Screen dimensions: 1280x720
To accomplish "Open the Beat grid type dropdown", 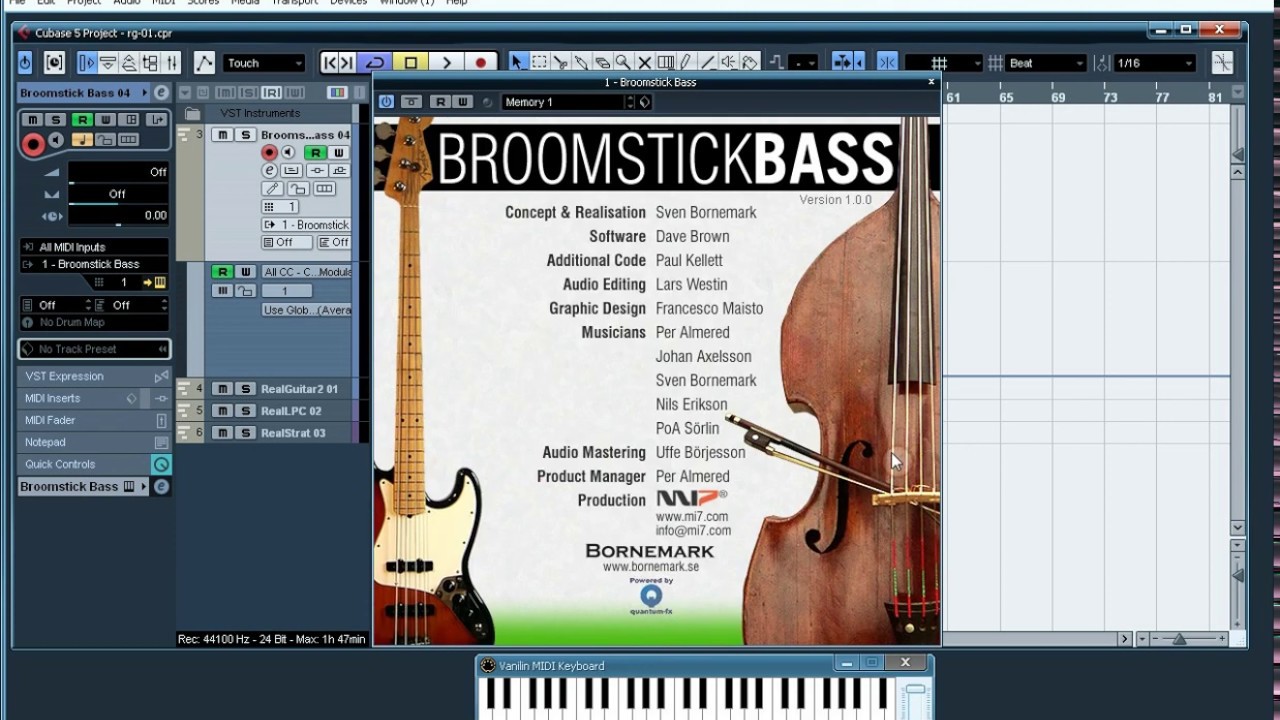I will point(1045,63).
